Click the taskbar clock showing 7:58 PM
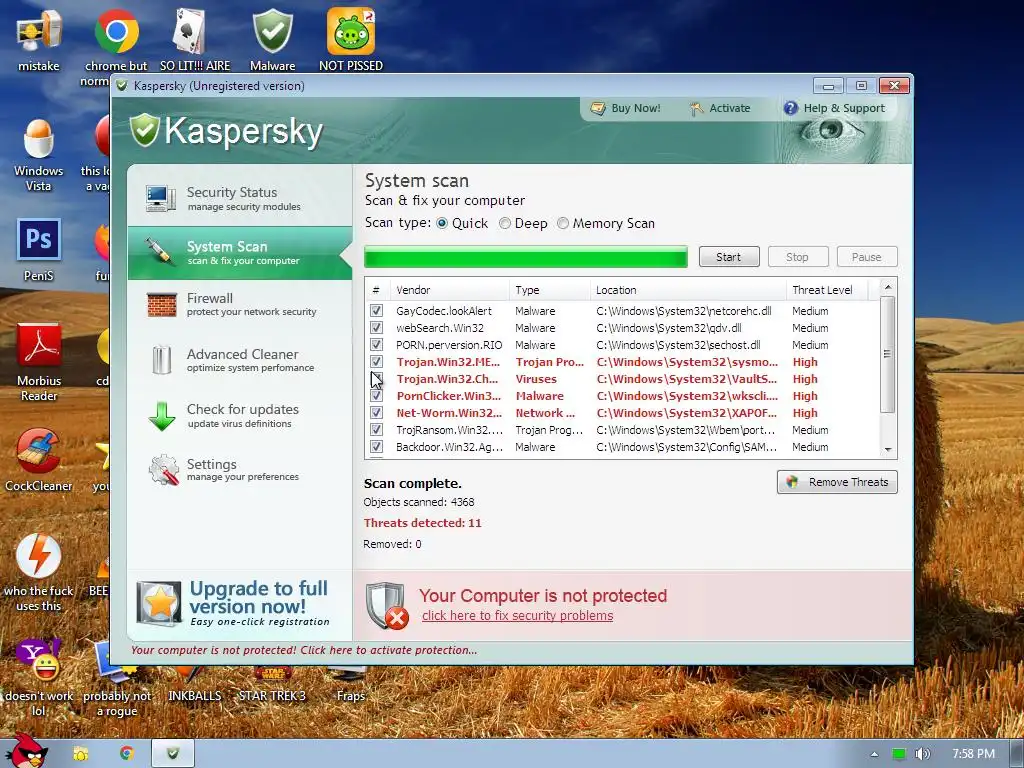This screenshot has width=1024, height=768. (x=973, y=754)
